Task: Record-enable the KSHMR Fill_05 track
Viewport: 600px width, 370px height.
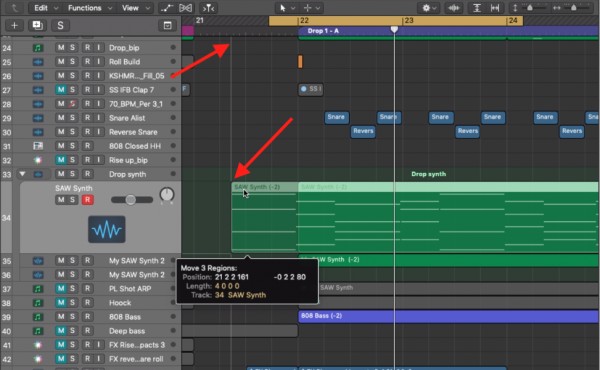Action: [x=88, y=76]
